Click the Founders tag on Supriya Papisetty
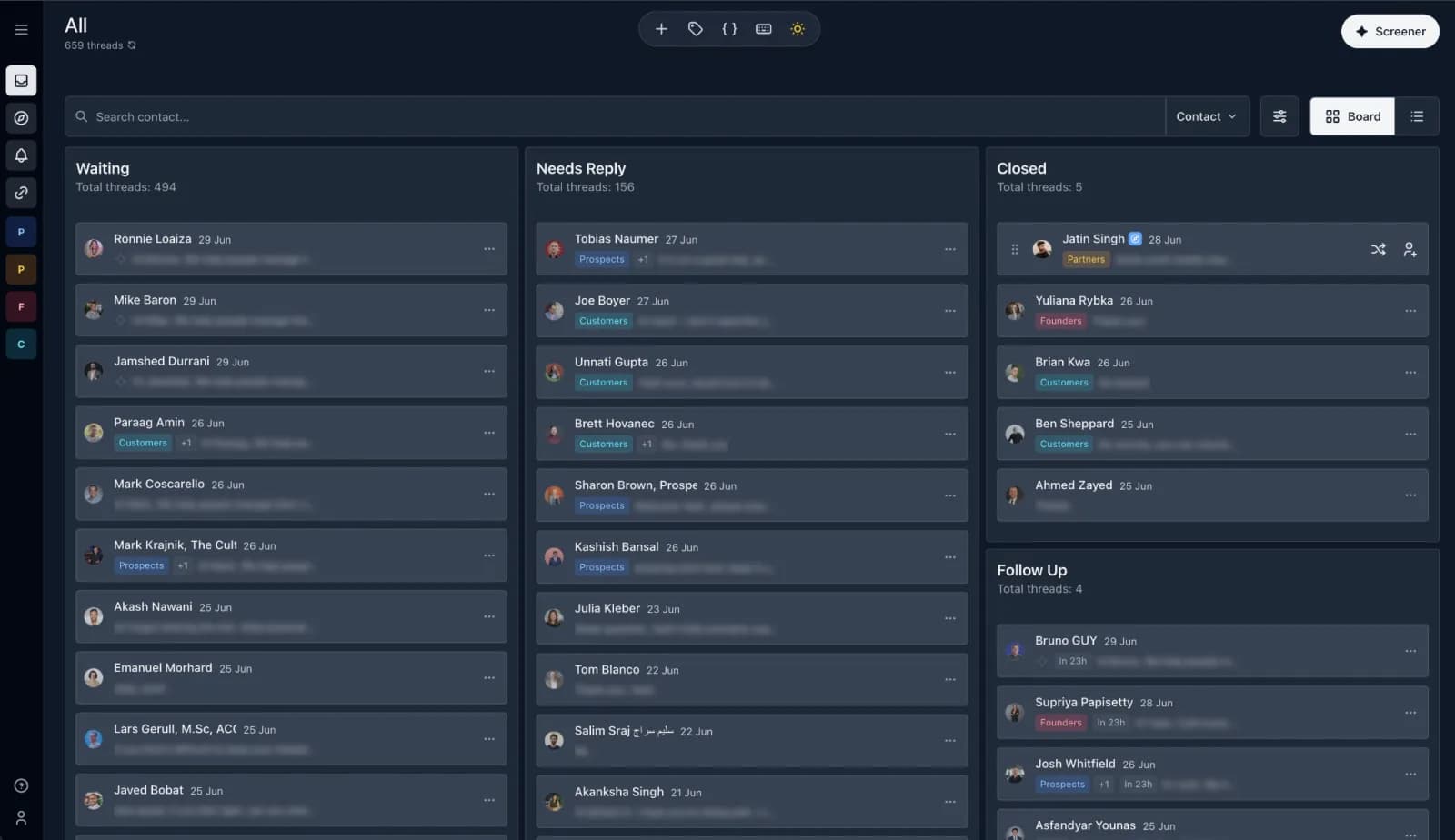The image size is (1455, 840). 1060,723
